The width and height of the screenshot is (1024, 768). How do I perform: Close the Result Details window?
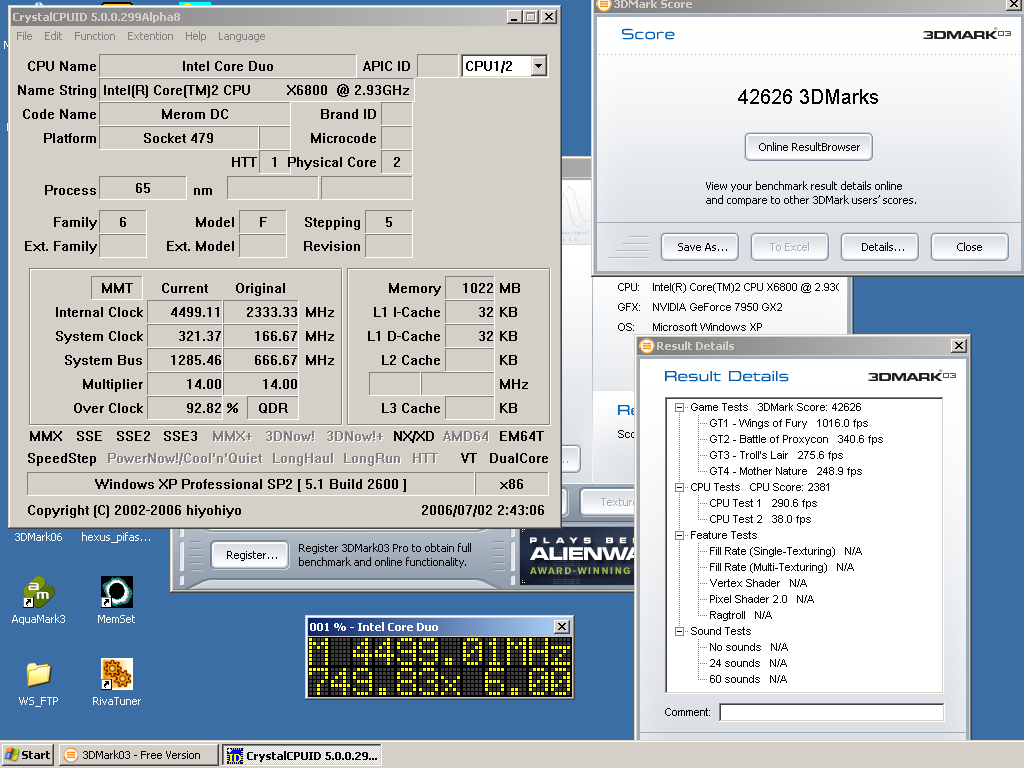click(x=959, y=345)
